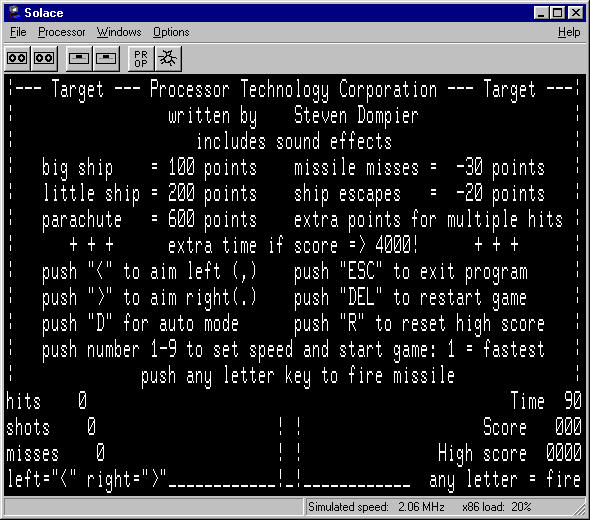Click 'push number 1-9 to set speed' line
Screen dimensions: 590x520
click(293, 350)
